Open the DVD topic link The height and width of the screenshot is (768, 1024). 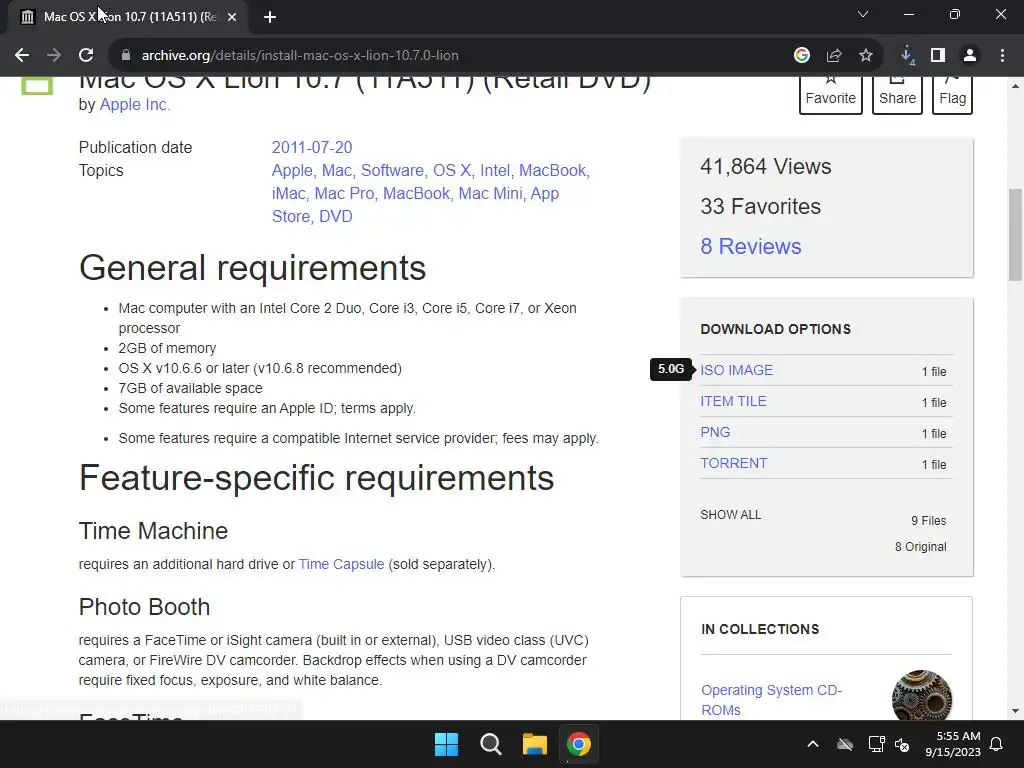coord(336,217)
